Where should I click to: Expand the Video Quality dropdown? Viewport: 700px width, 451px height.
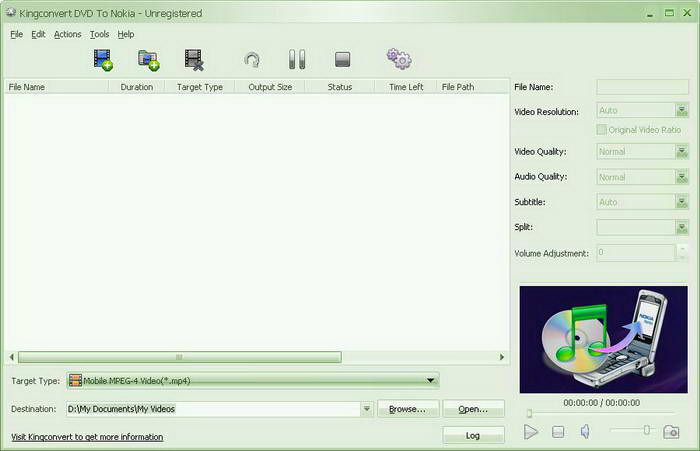click(682, 152)
